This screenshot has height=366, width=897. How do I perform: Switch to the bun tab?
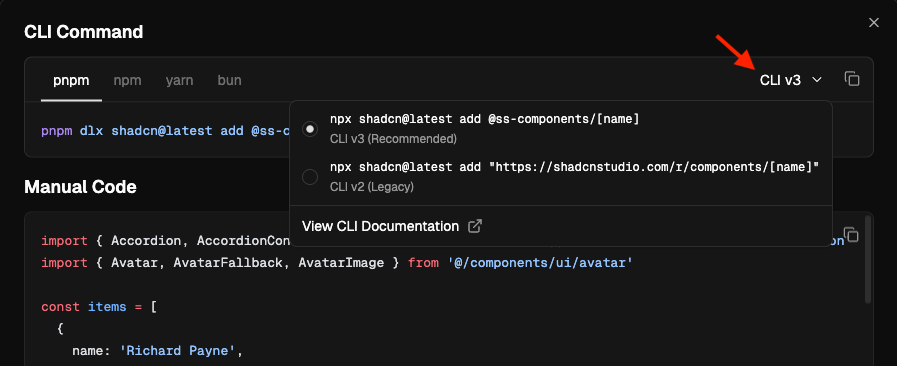(x=229, y=80)
